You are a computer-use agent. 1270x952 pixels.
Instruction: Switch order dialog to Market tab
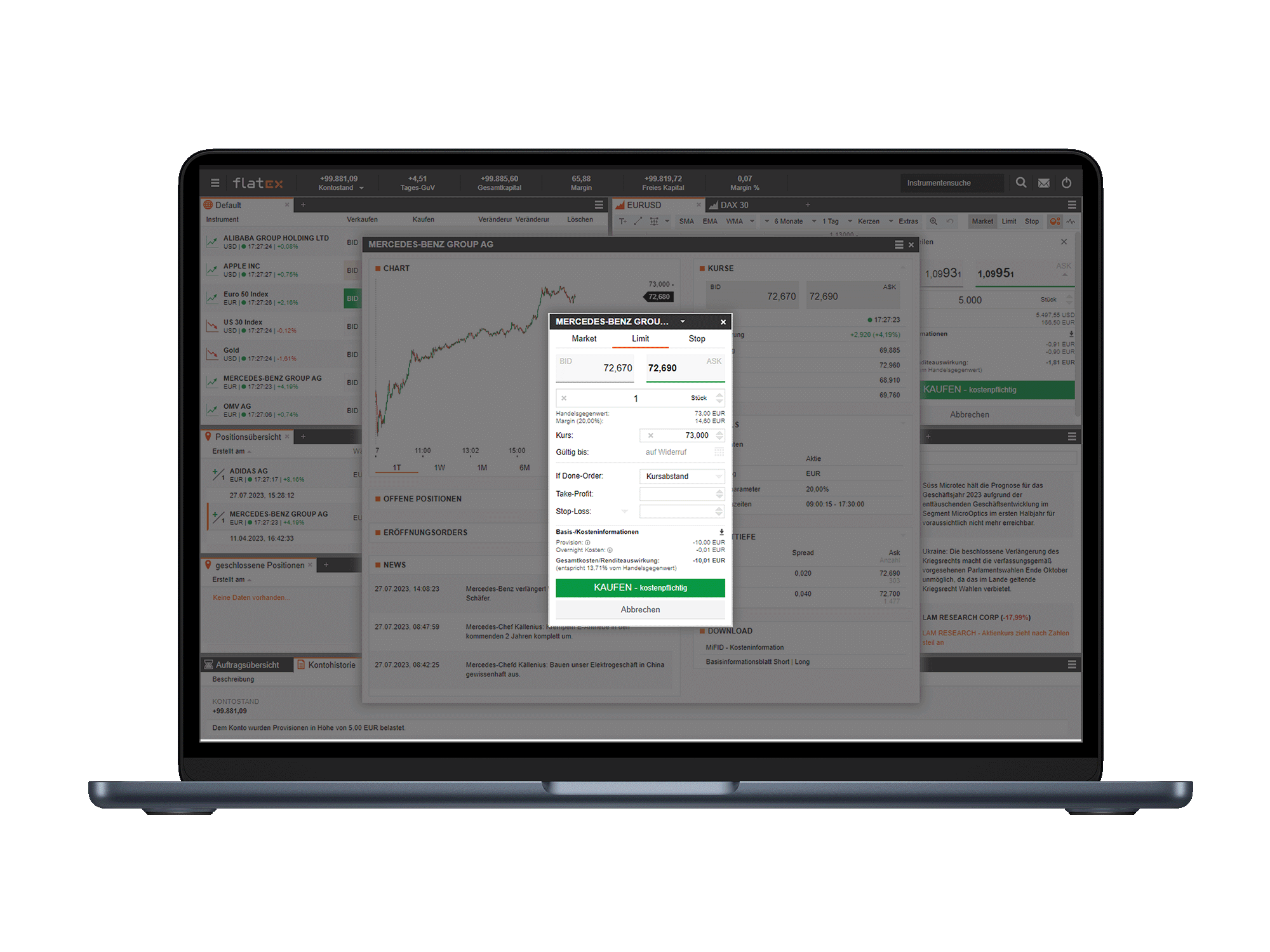(x=584, y=339)
